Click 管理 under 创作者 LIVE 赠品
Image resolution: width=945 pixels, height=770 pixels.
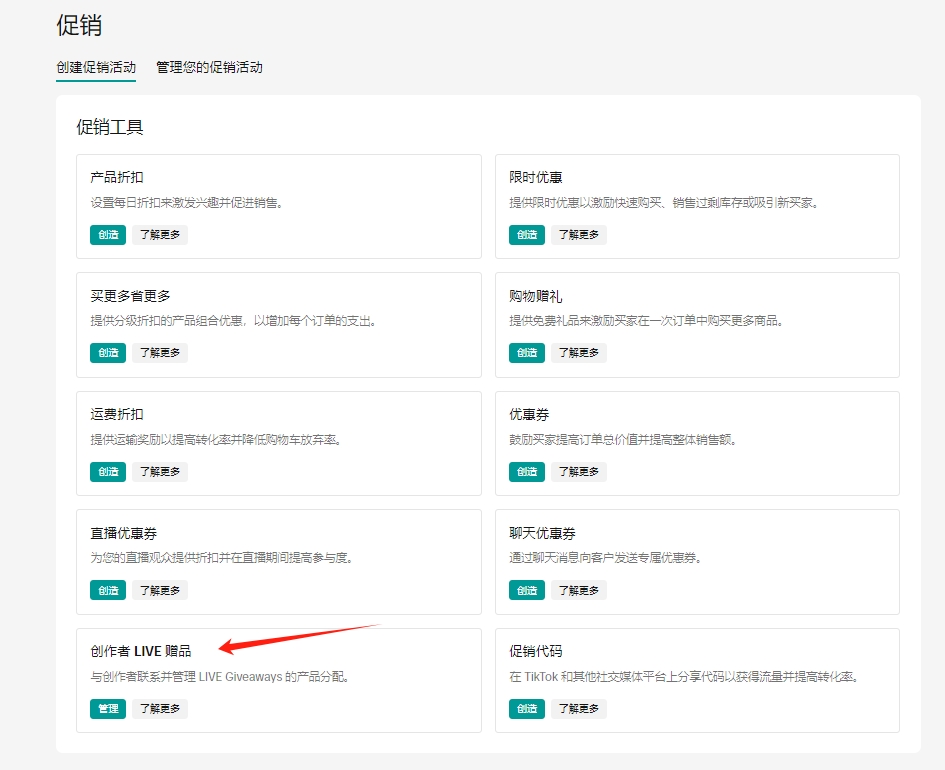(x=107, y=708)
